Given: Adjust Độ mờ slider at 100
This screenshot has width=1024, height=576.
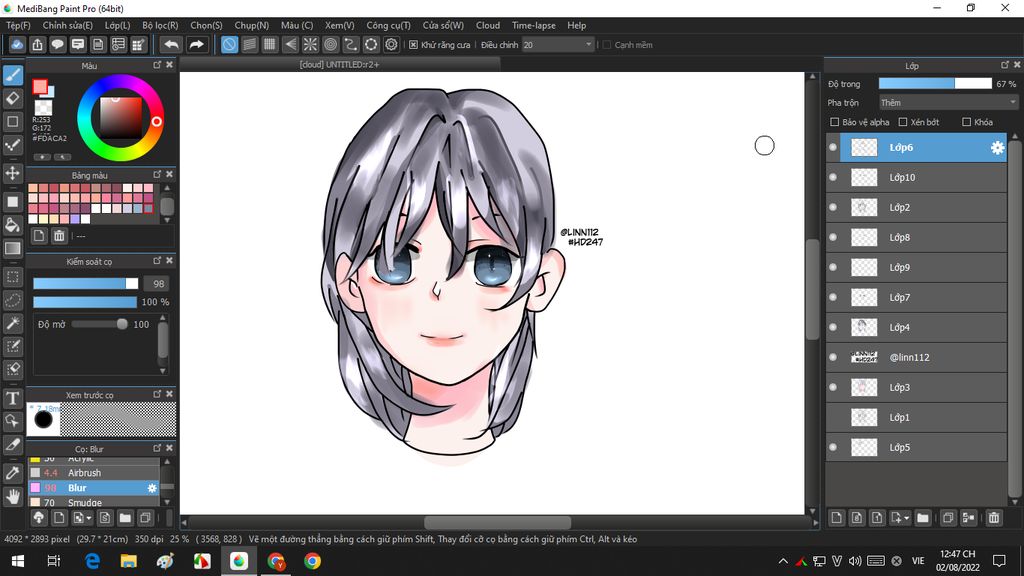Looking at the screenshot, I should click(99, 324).
